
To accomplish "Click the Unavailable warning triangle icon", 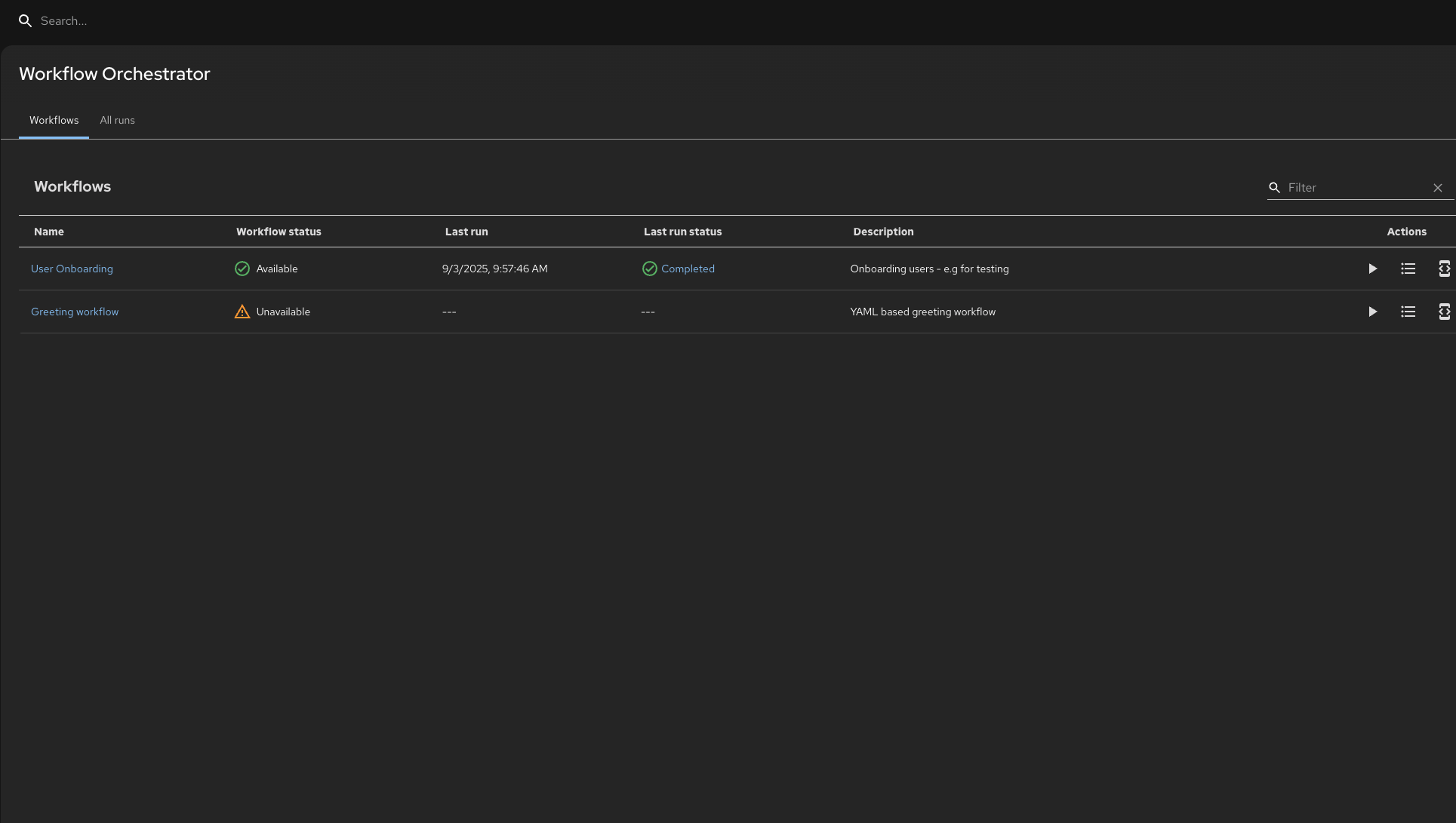I will point(242,312).
